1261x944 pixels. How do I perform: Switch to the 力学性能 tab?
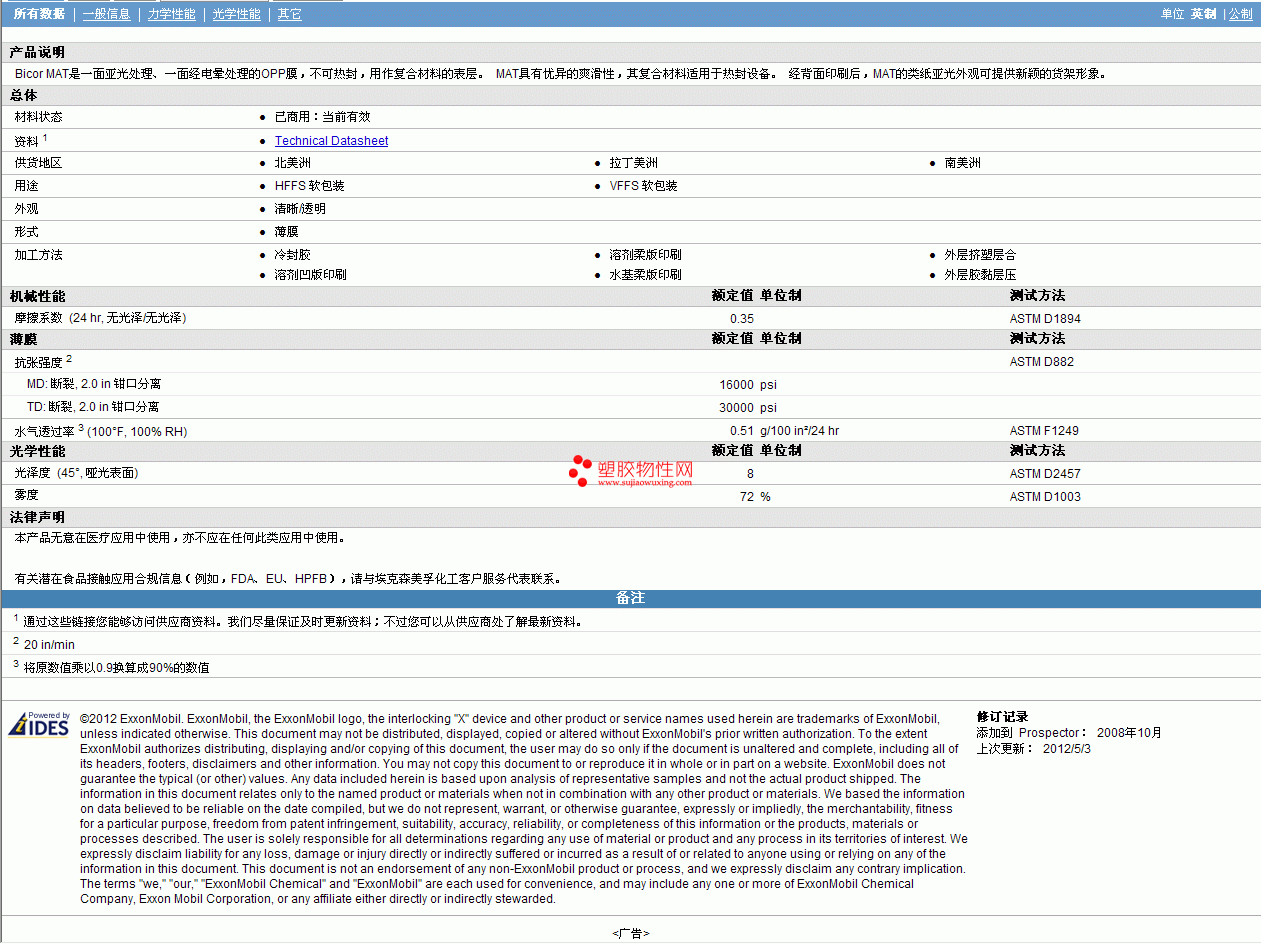pos(171,14)
